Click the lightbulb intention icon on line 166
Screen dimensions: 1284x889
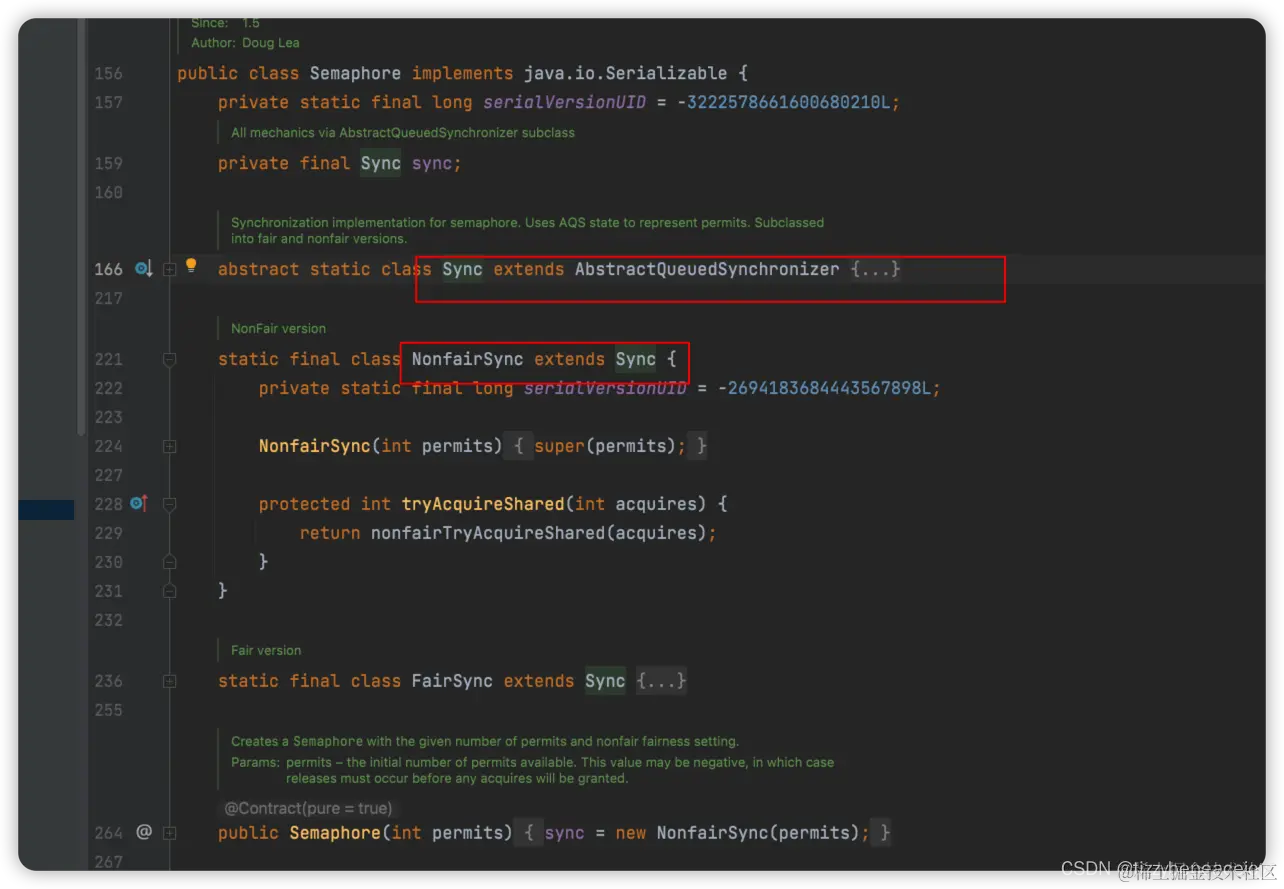(191, 266)
